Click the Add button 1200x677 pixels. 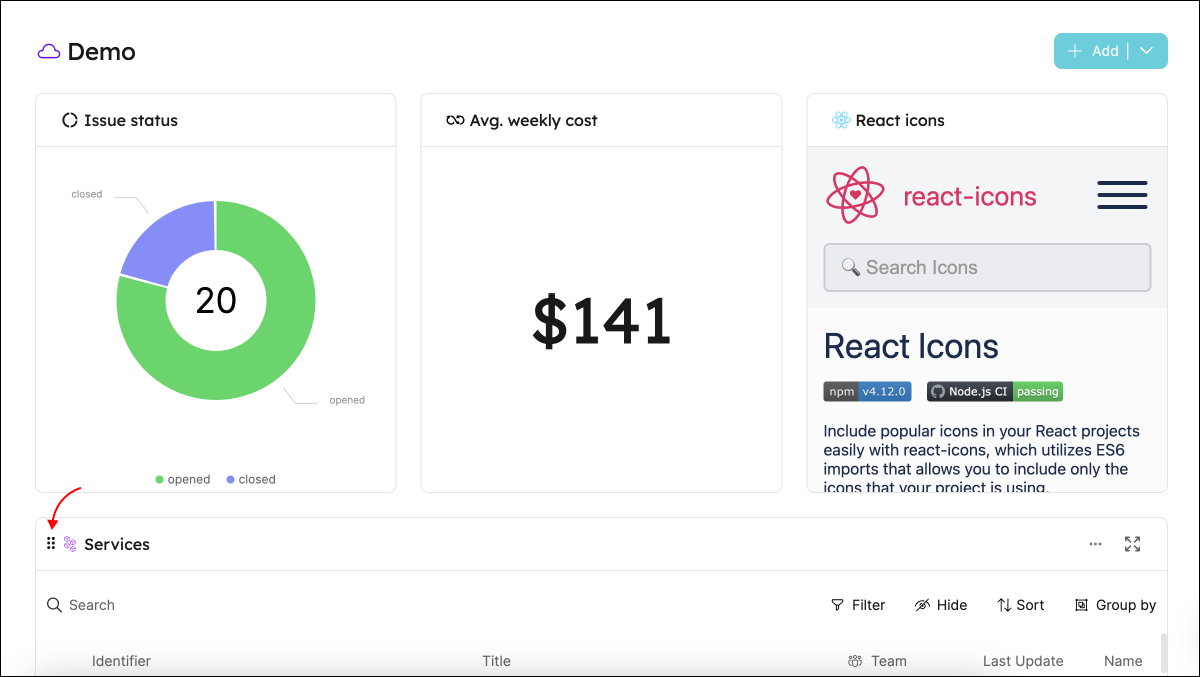point(1093,51)
